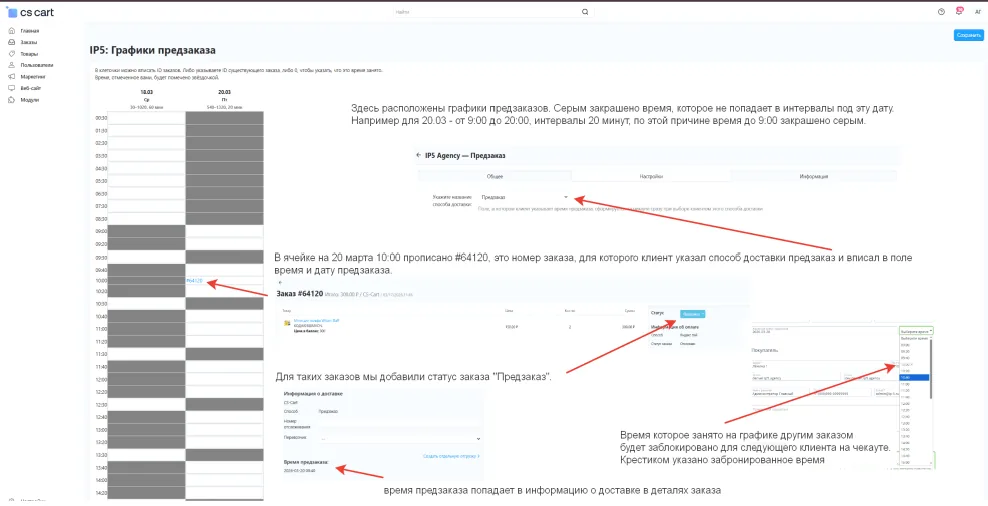Click the Сохранить save button
988x506 pixels.
coord(968,35)
